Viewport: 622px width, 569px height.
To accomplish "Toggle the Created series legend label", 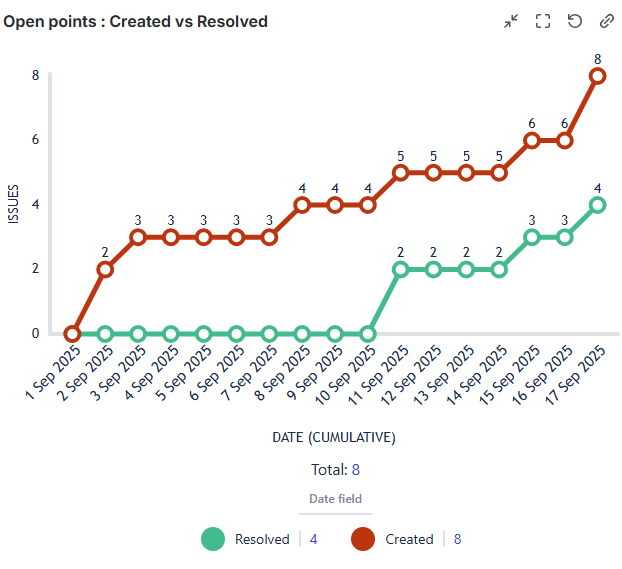I will click(409, 539).
